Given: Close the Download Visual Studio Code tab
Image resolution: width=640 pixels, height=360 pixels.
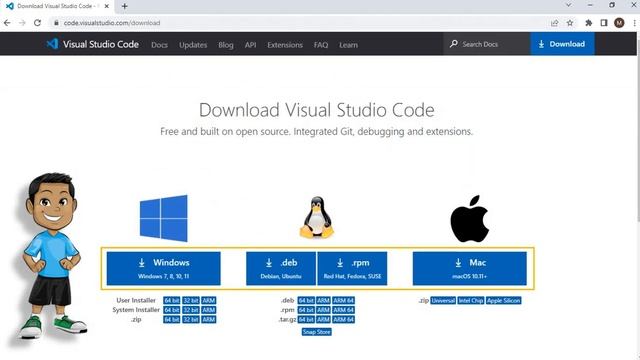Looking at the screenshot, I should pyautogui.click(x=107, y=6).
